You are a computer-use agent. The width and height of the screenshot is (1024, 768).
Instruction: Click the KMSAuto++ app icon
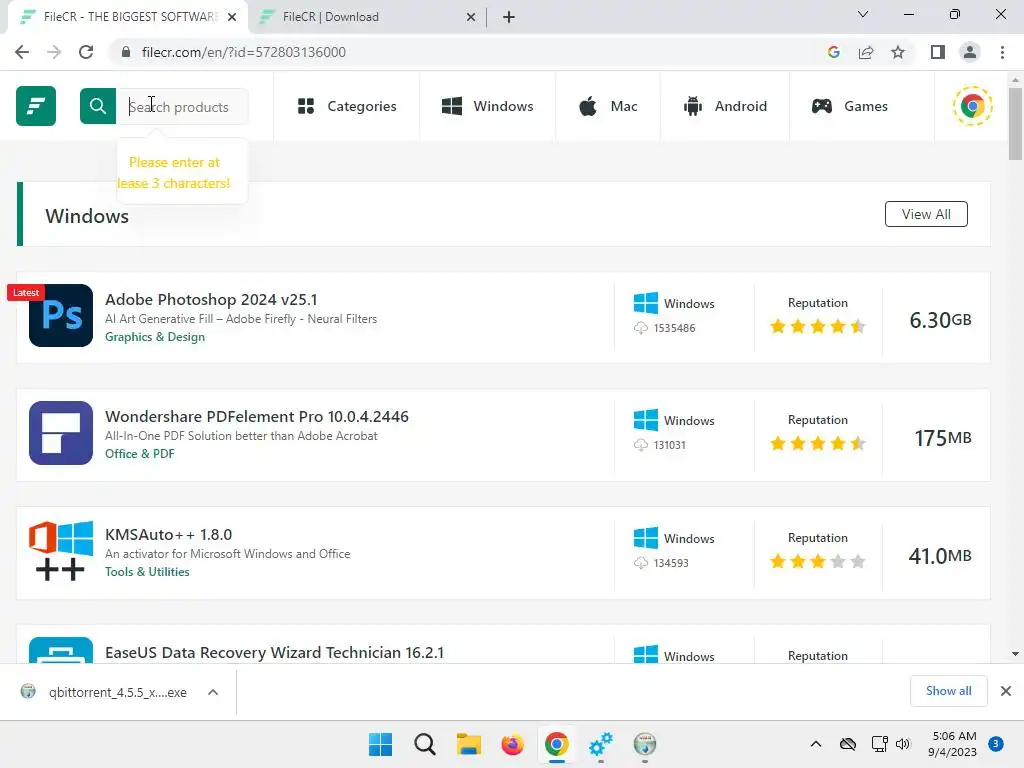(x=61, y=551)
